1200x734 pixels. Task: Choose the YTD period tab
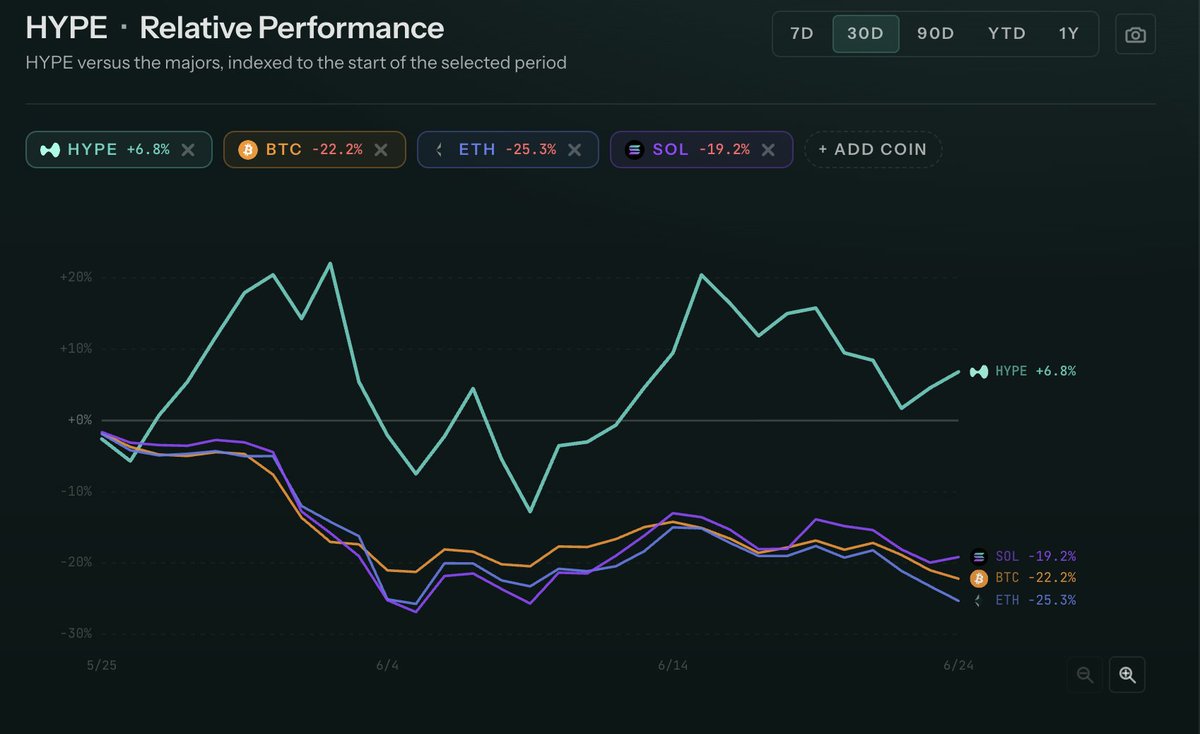click(1007, 33)
